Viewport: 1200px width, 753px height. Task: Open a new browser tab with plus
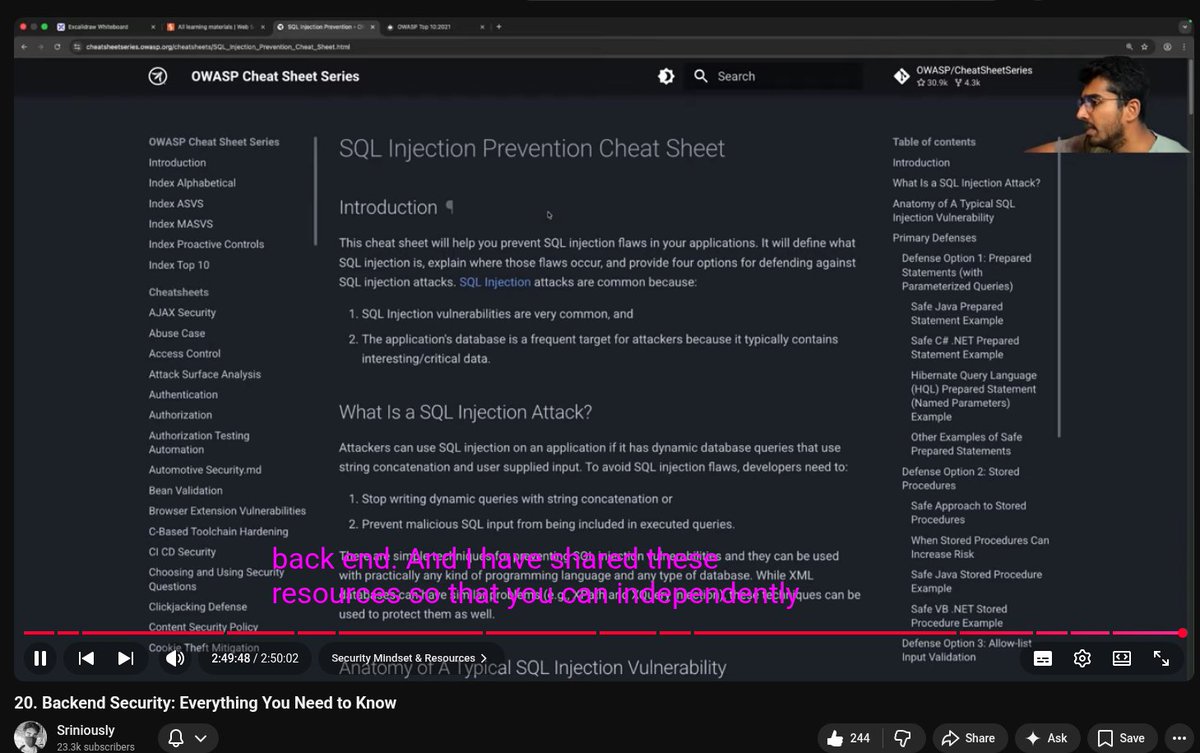click(499, 26)
